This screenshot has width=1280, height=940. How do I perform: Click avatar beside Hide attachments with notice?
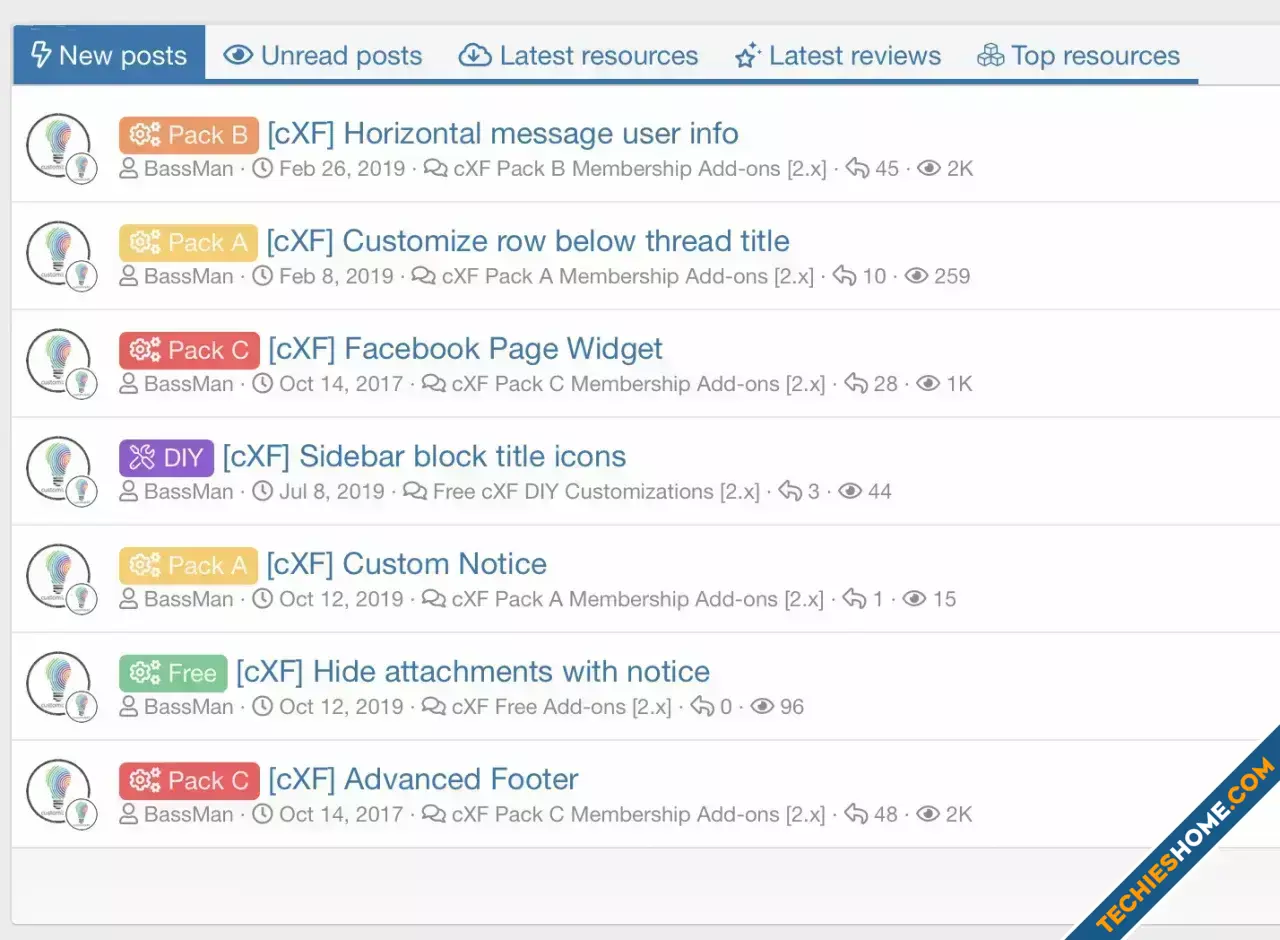tap(58, 684)
